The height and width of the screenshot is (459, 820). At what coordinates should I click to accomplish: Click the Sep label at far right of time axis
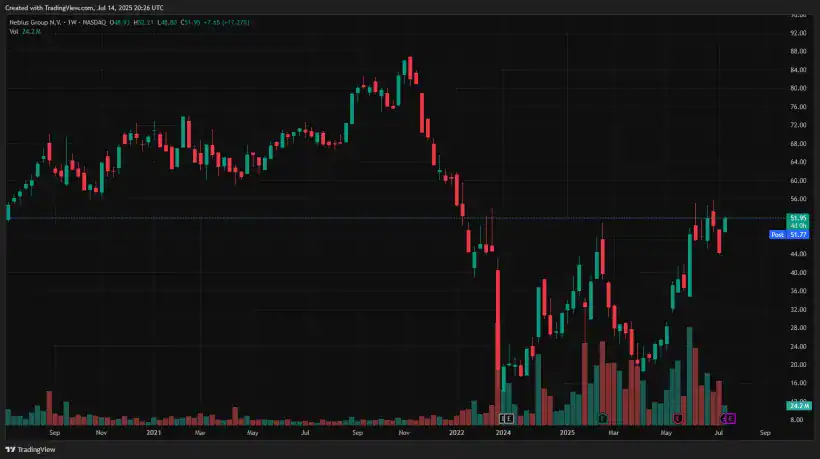765,433
